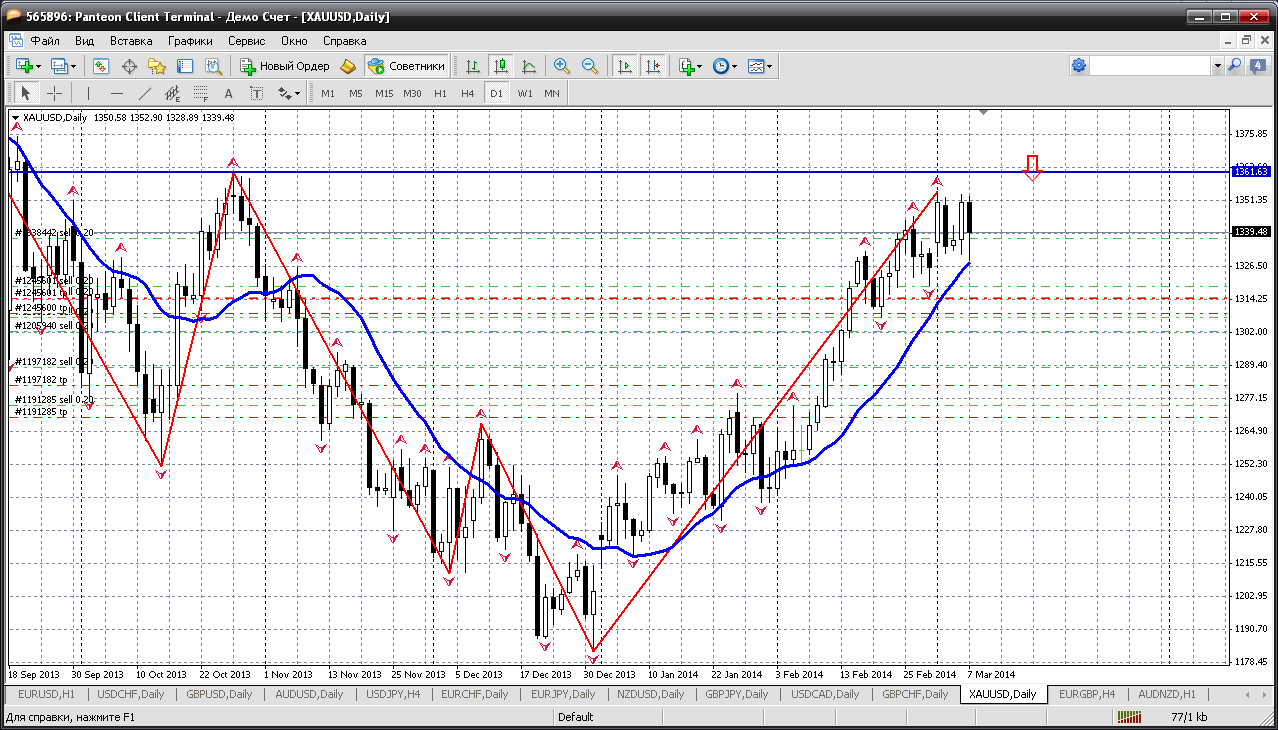Screen dimensions: 1278x730
Task: Click the blue horizontal line price label 1361.63
Action: 1251,172
